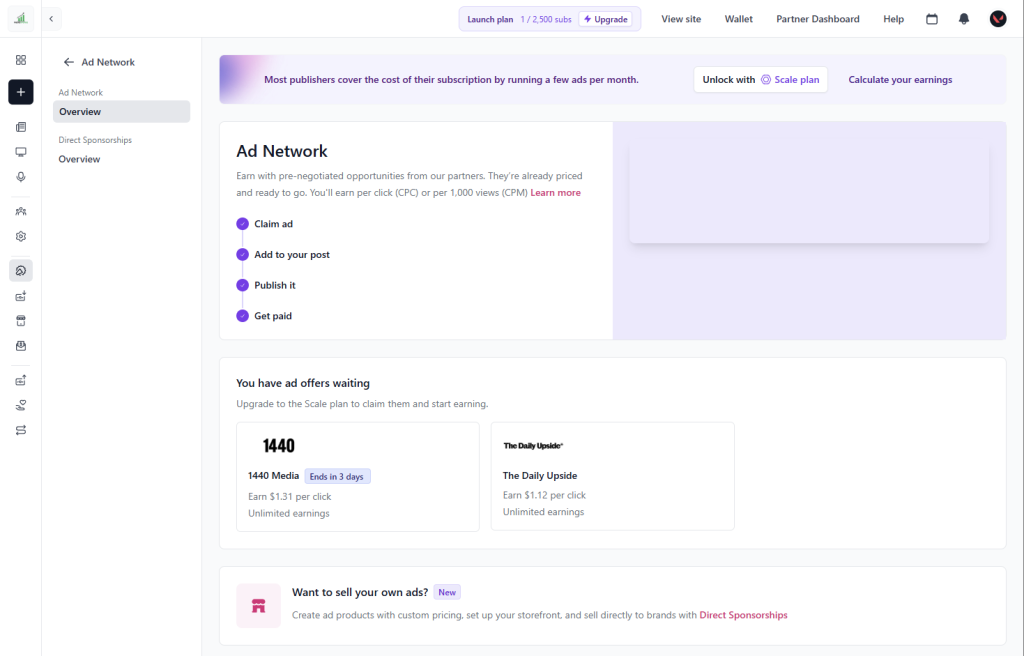Click the Upgrade button in top bar

click(605, 19)
